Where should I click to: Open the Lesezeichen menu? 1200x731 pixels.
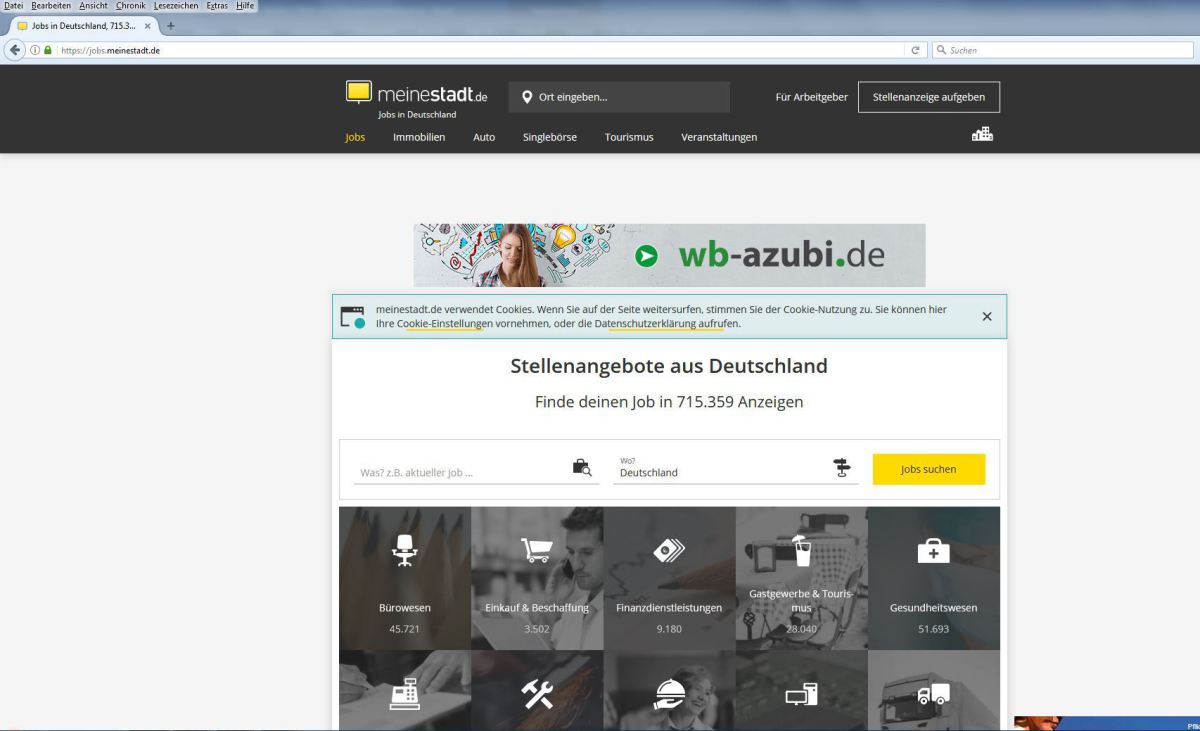click(176, 6)
